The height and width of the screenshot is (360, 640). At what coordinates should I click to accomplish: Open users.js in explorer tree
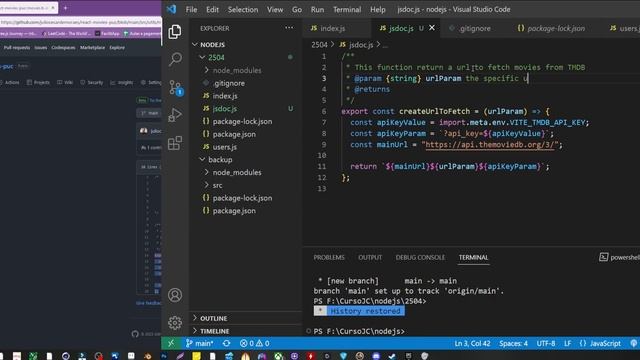[x=245, y=147]
